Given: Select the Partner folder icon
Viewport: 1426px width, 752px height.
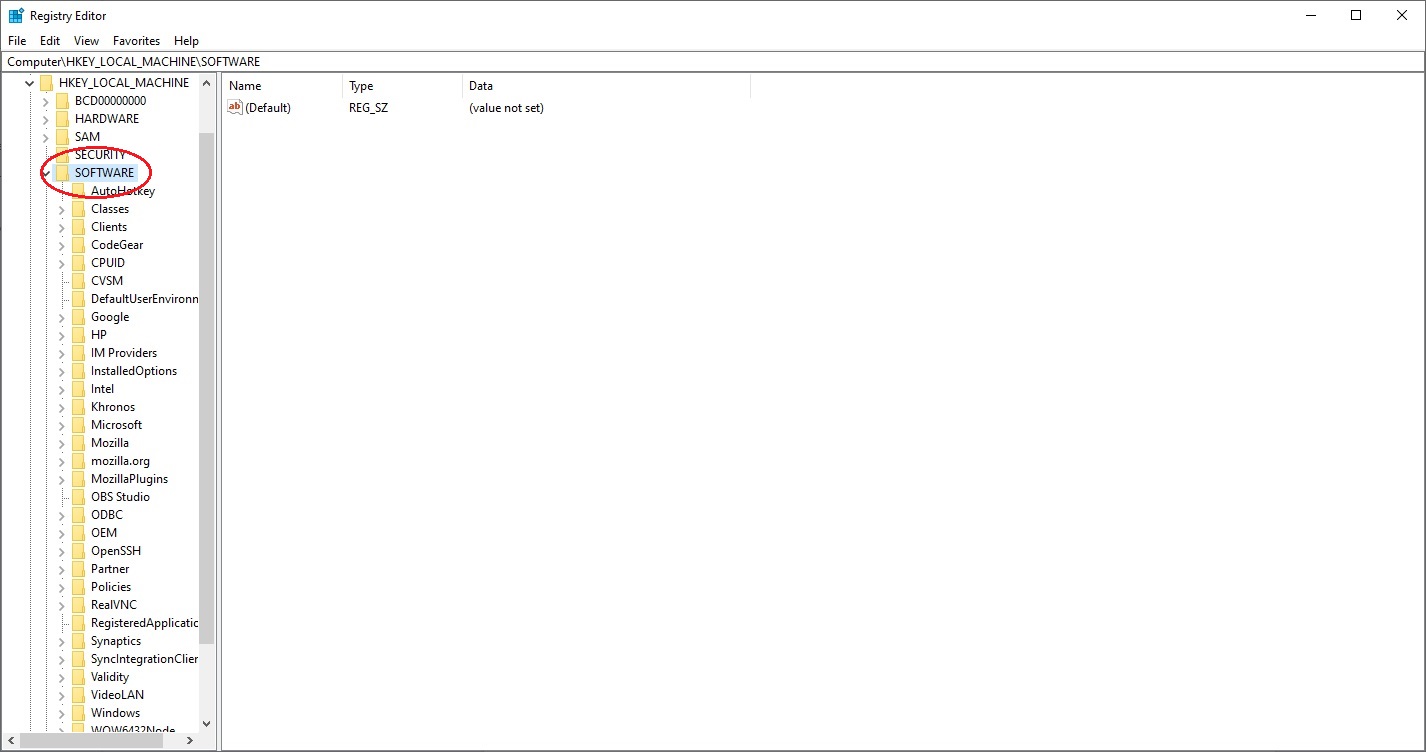Looking at the screenshot, I should (x=78, y=569).
